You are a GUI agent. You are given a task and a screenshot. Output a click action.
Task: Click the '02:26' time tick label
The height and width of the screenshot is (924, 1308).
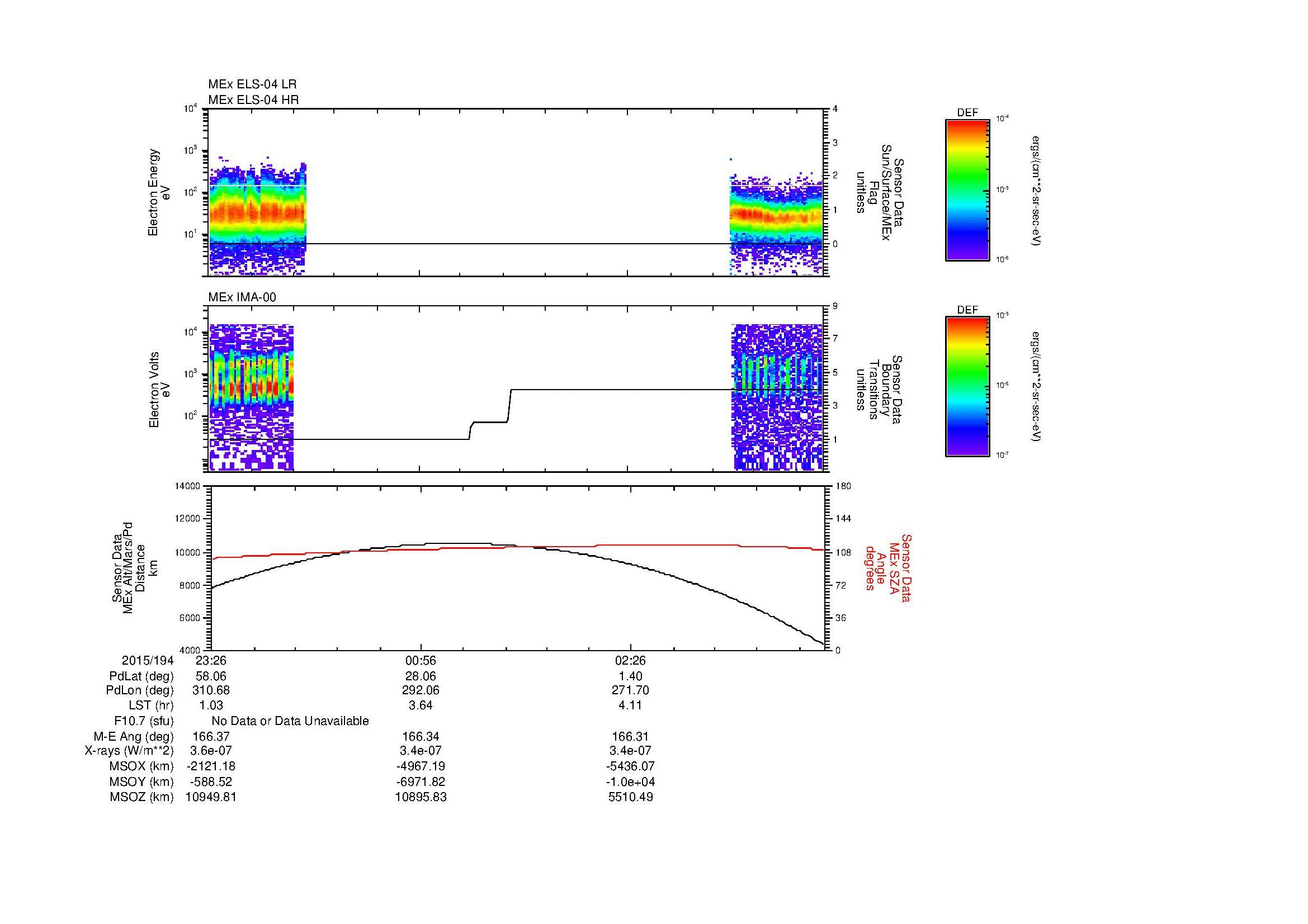630,660
